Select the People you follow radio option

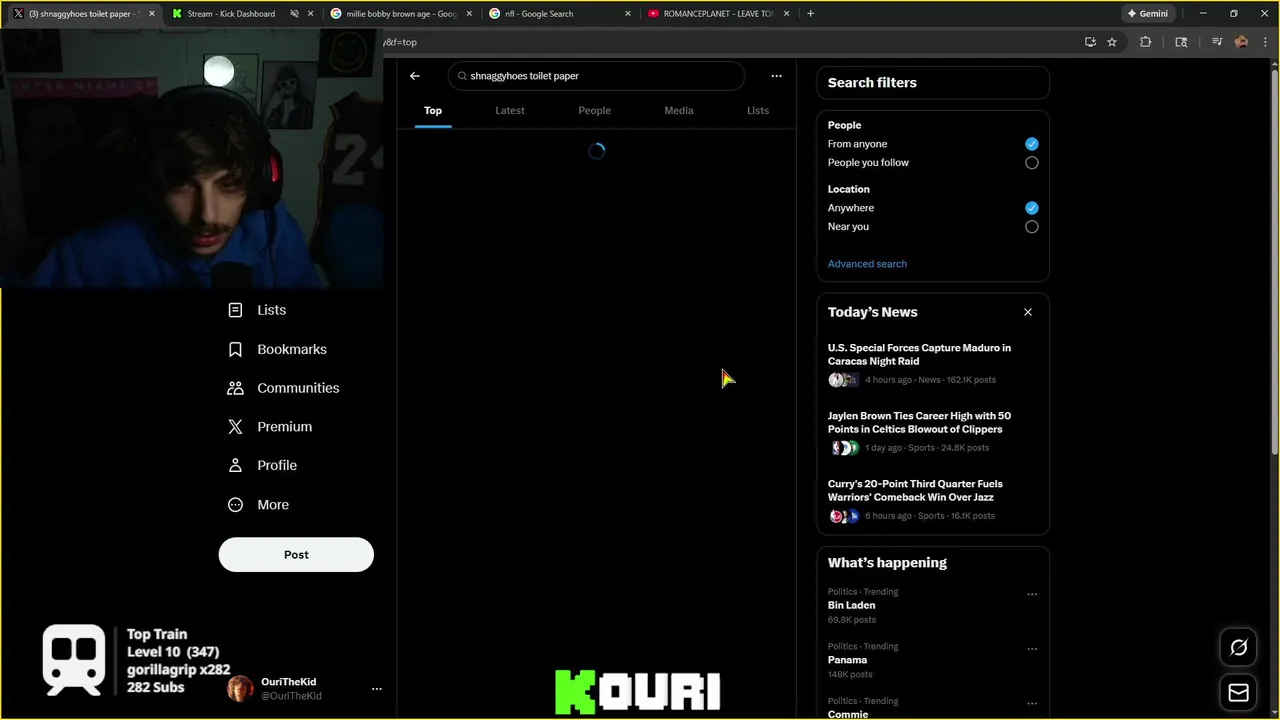click(x=1032, y=163)
